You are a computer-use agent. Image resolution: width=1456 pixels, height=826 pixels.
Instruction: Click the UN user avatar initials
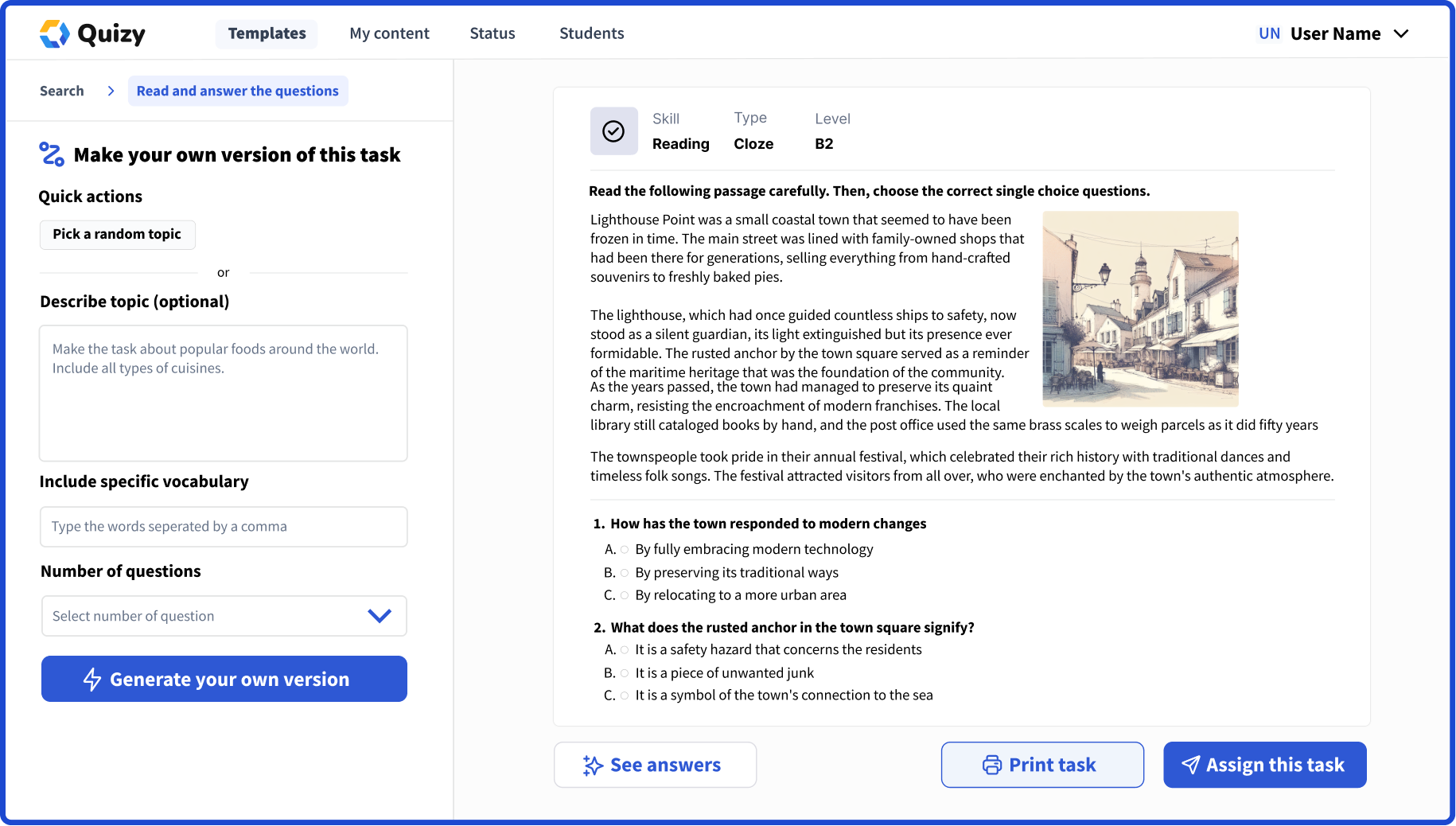pyautogui.click(x=1269, y=33)
